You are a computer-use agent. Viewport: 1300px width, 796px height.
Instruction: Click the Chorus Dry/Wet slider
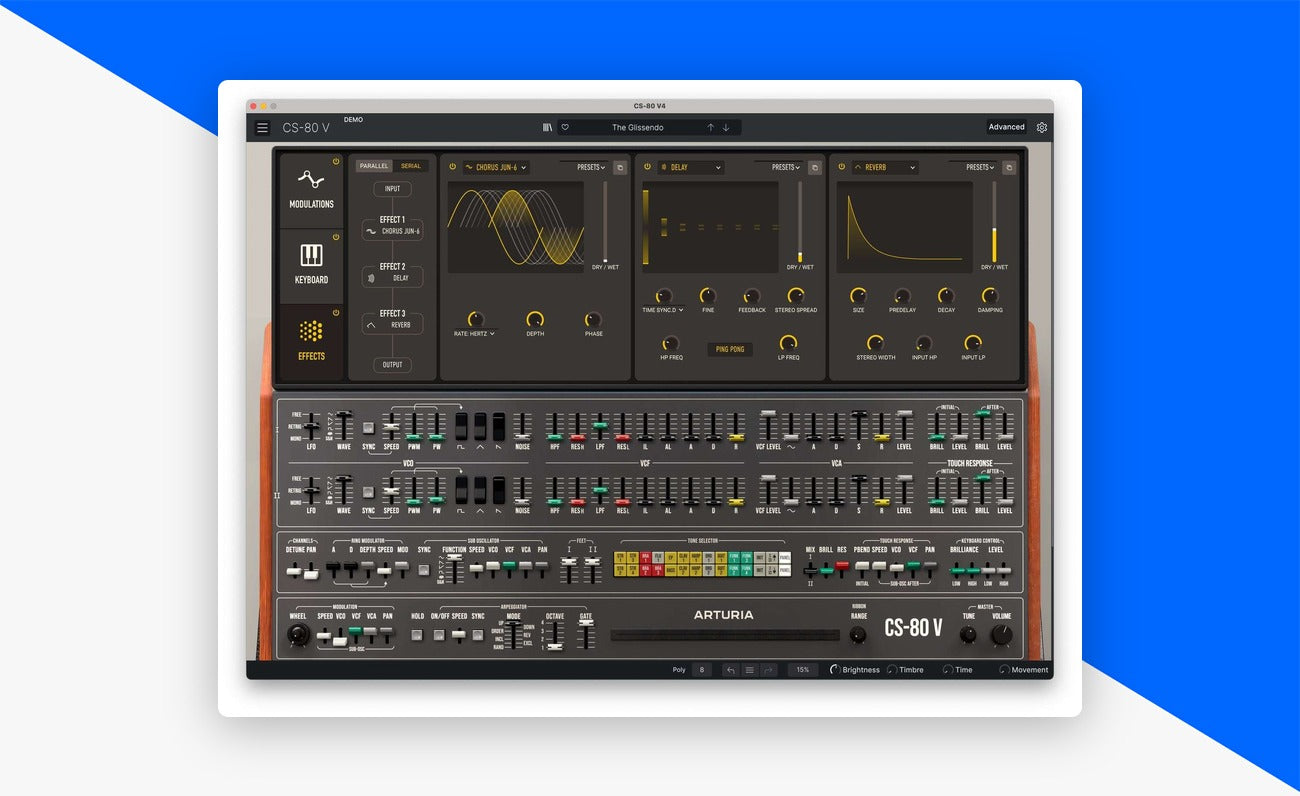click(604, 222)
